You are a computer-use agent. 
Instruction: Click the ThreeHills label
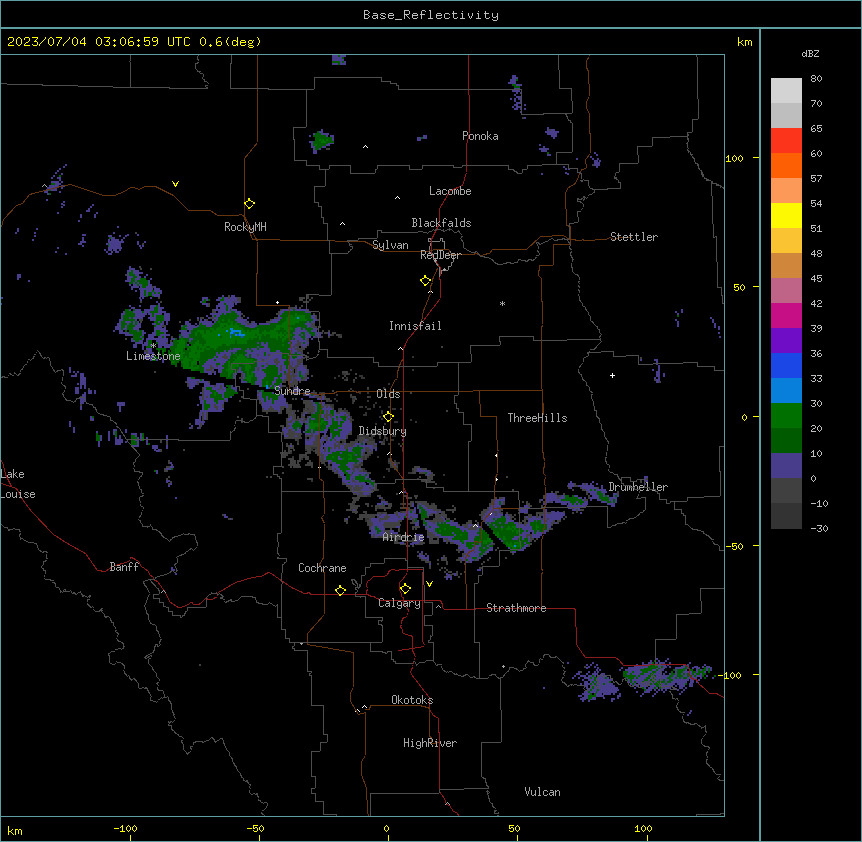pos(537,418)
